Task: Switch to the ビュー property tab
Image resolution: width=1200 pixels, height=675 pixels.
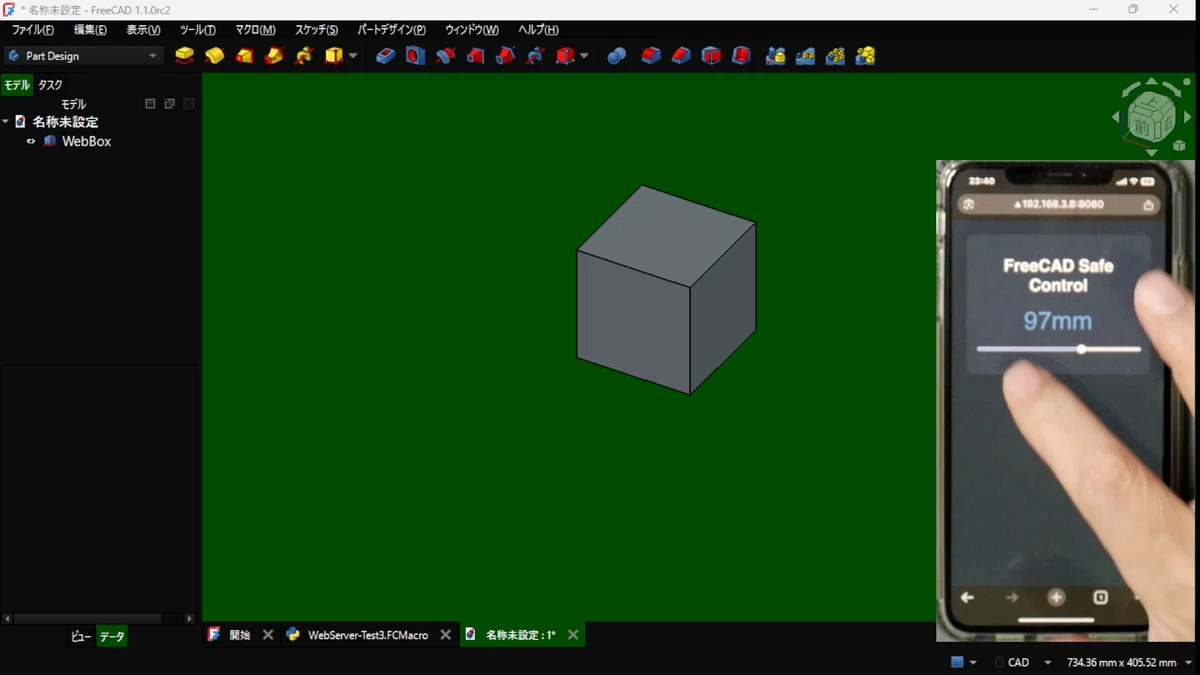Action: click(x=82, y=637)
